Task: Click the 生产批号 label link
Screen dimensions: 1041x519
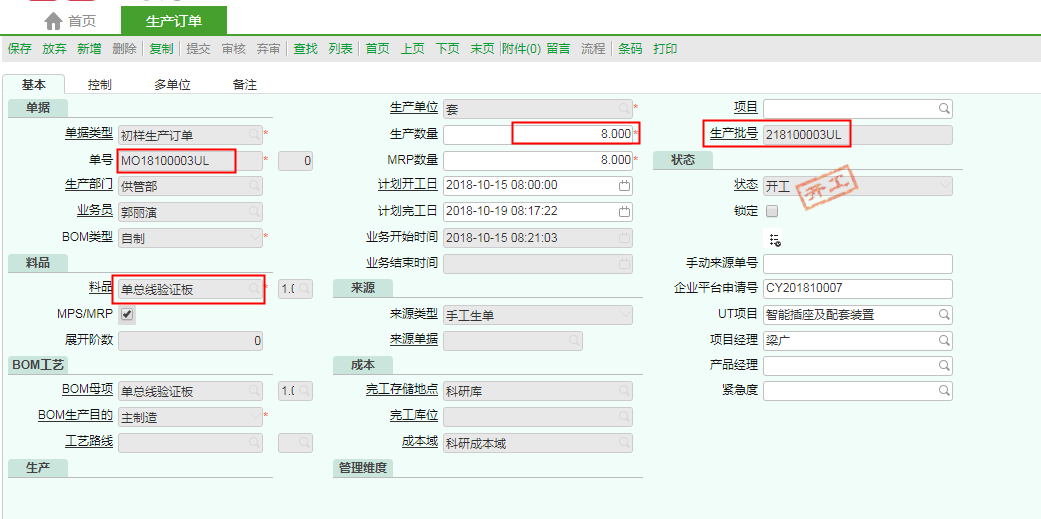Action: point(733,133)
